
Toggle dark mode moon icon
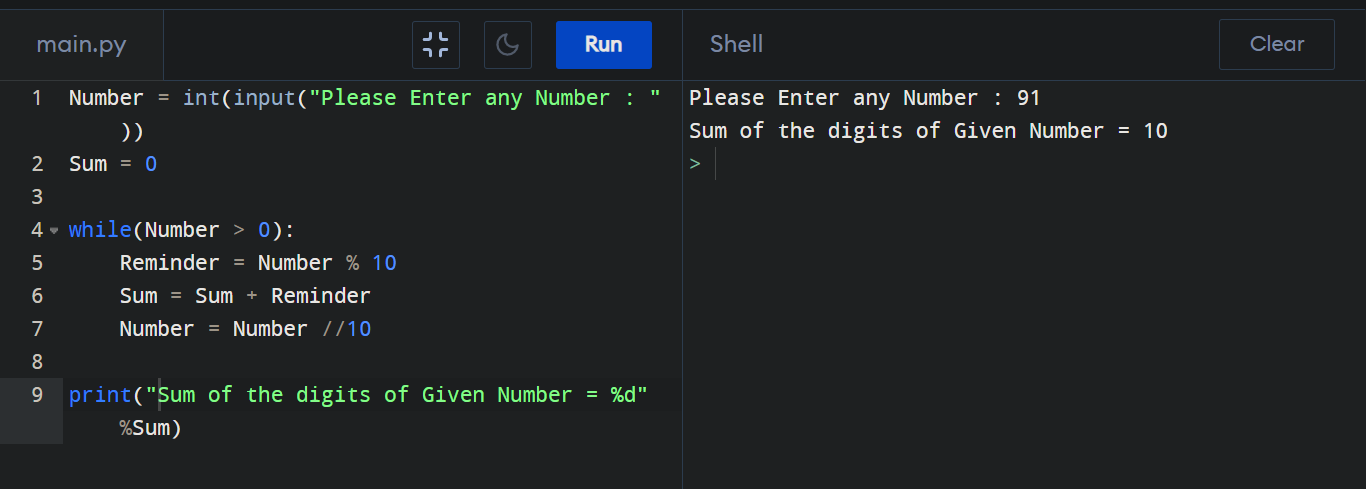click(508, 44)
